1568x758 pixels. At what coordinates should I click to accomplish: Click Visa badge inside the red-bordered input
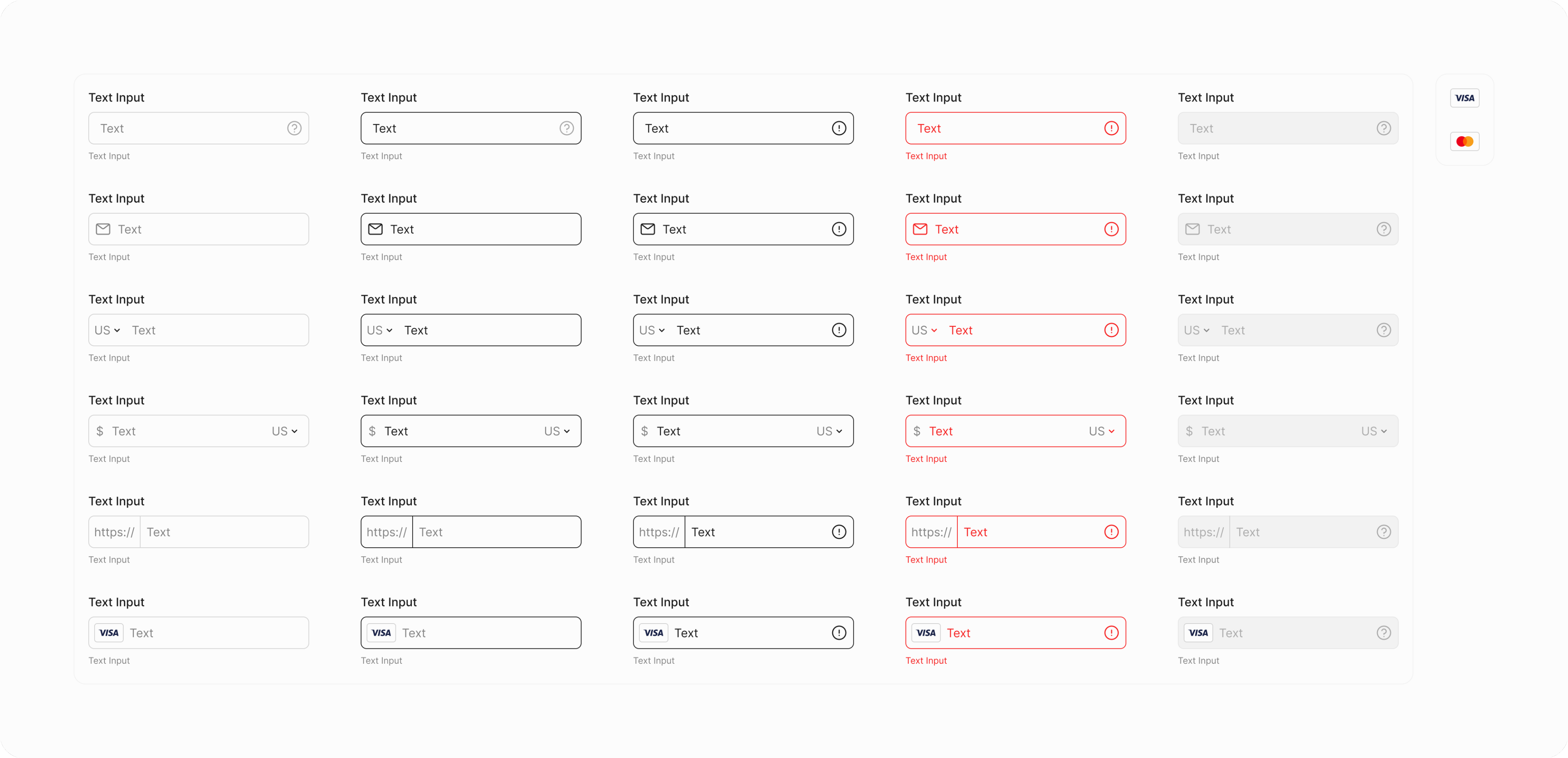(x=926, y=633)
